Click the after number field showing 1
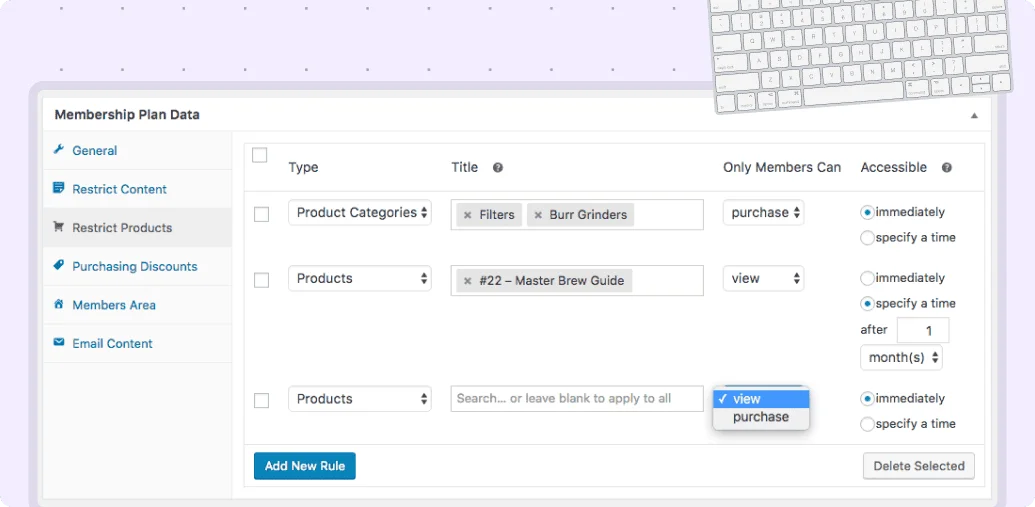The width and height of the screenshot is (1035, 507). click(923, 330)
